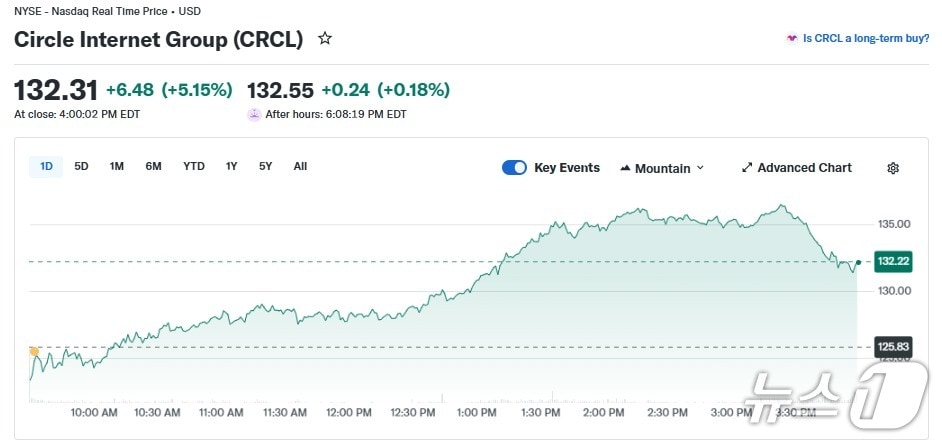Switch chart to YTD range
The height and width of the screenshot is (443, 942).
(x=194, y=166)
